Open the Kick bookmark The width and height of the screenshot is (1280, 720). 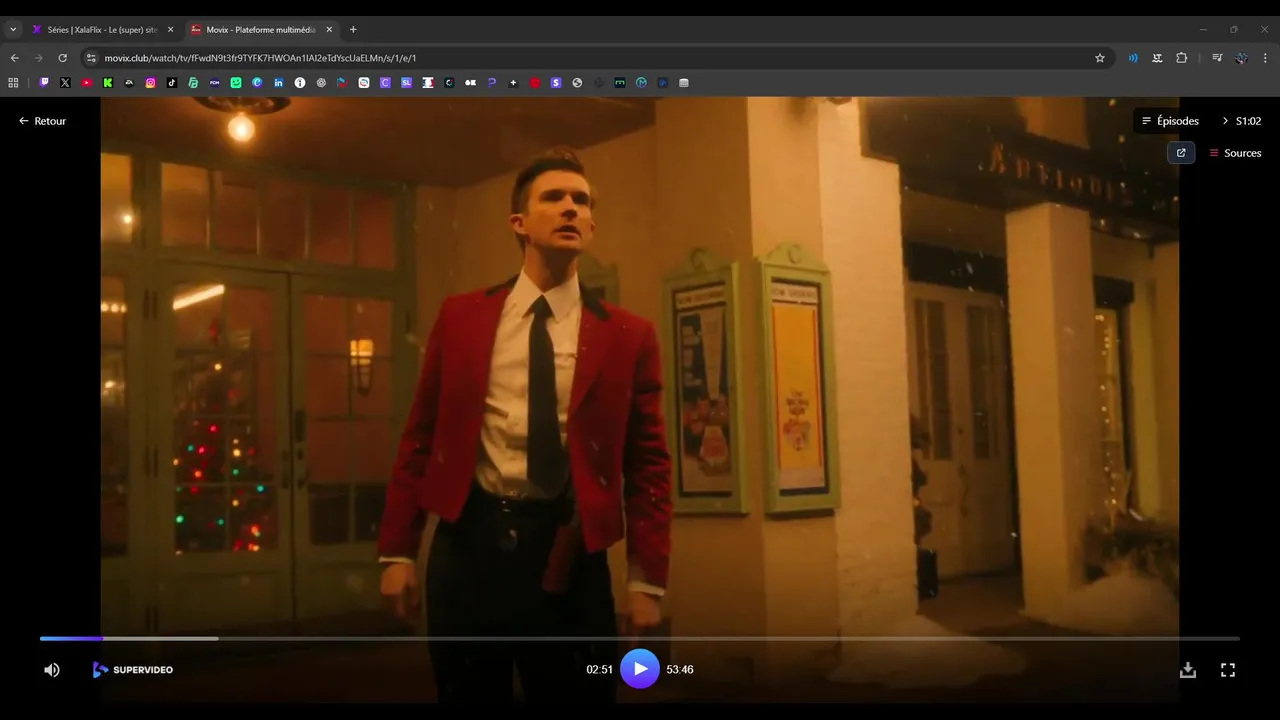coord(108,83)
